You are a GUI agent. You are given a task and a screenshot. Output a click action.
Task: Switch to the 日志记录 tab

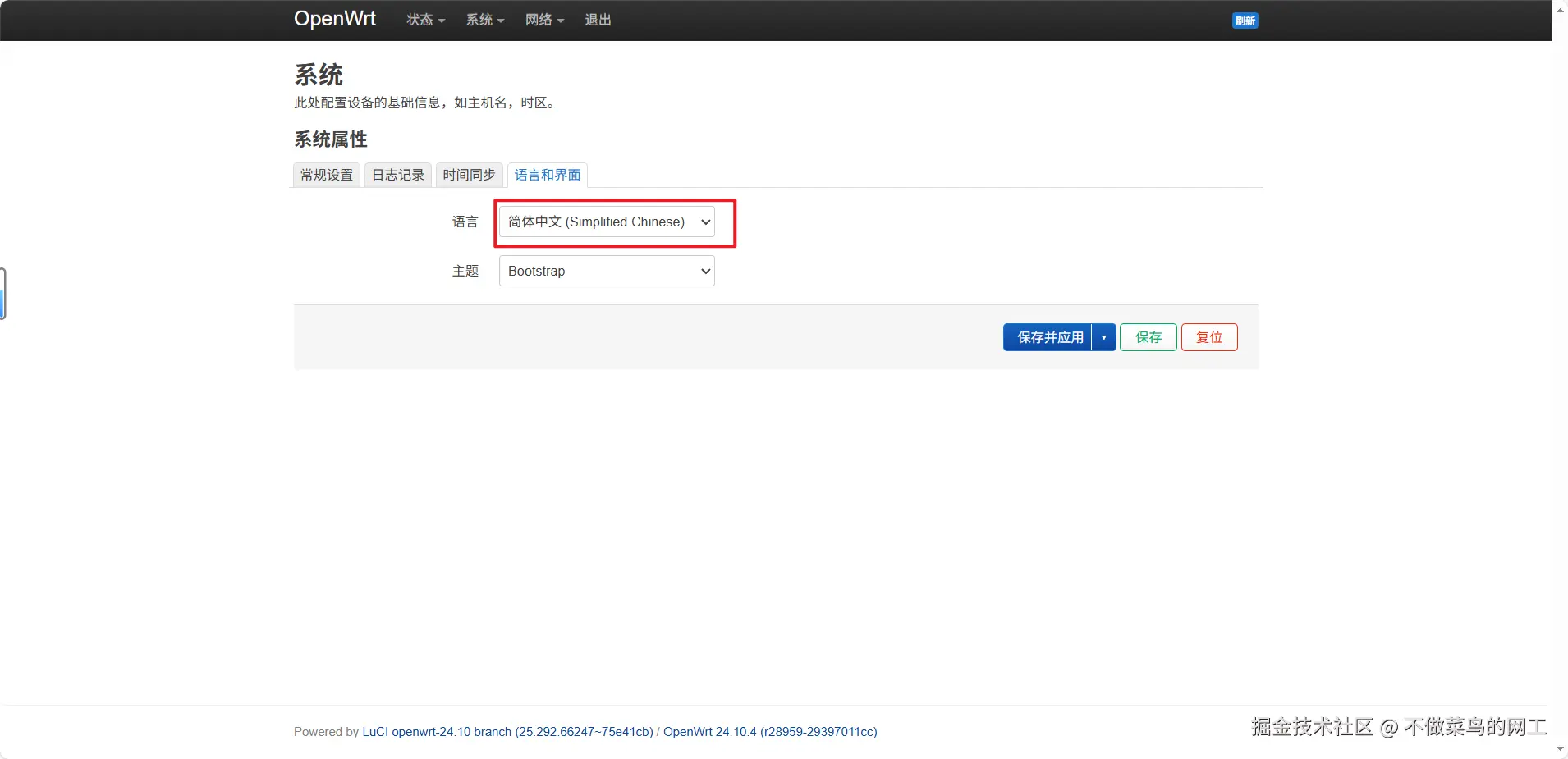(398, 175)
